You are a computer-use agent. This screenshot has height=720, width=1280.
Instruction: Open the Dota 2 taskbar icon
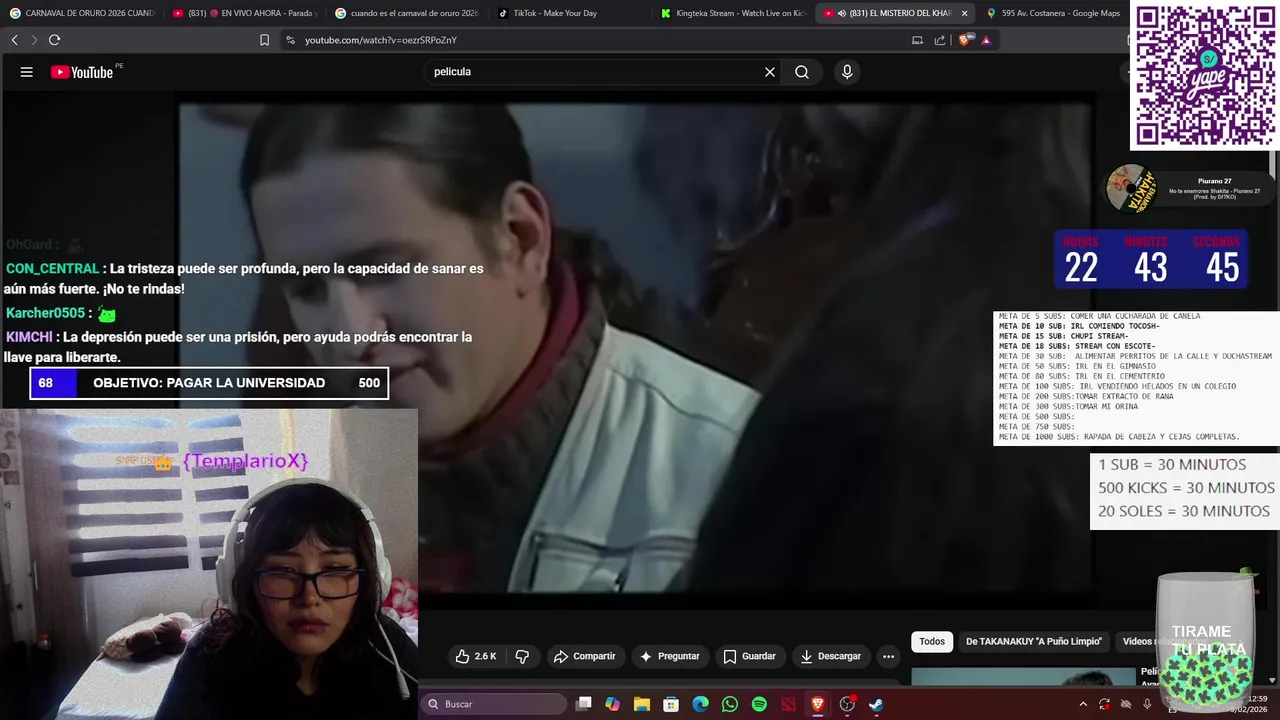coord(788,704)
